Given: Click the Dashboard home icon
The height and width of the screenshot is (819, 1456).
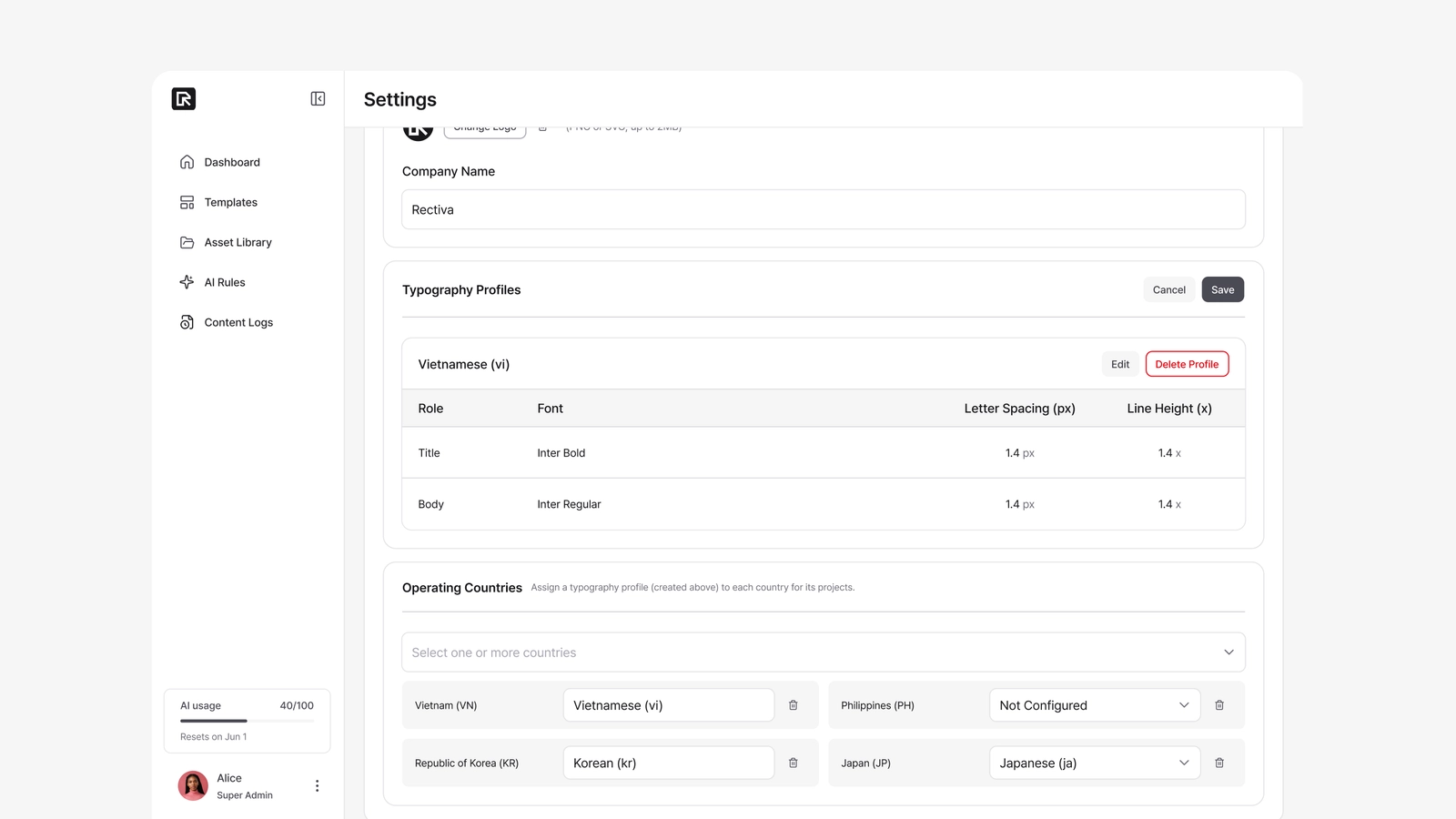Looking at the screenshot, I should [187, 162].
